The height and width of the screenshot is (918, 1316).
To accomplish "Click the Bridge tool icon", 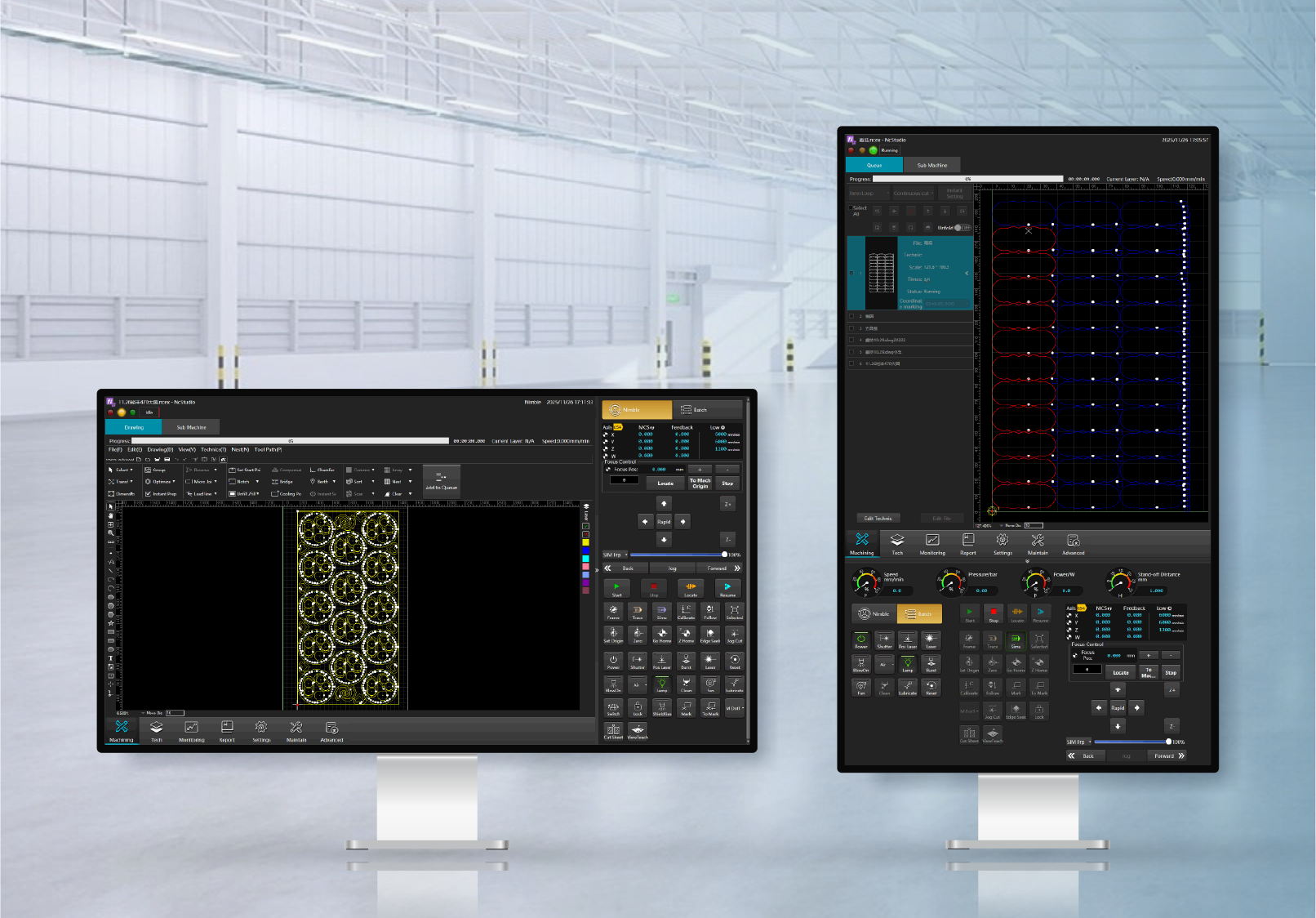I will [x=275, y=482].
